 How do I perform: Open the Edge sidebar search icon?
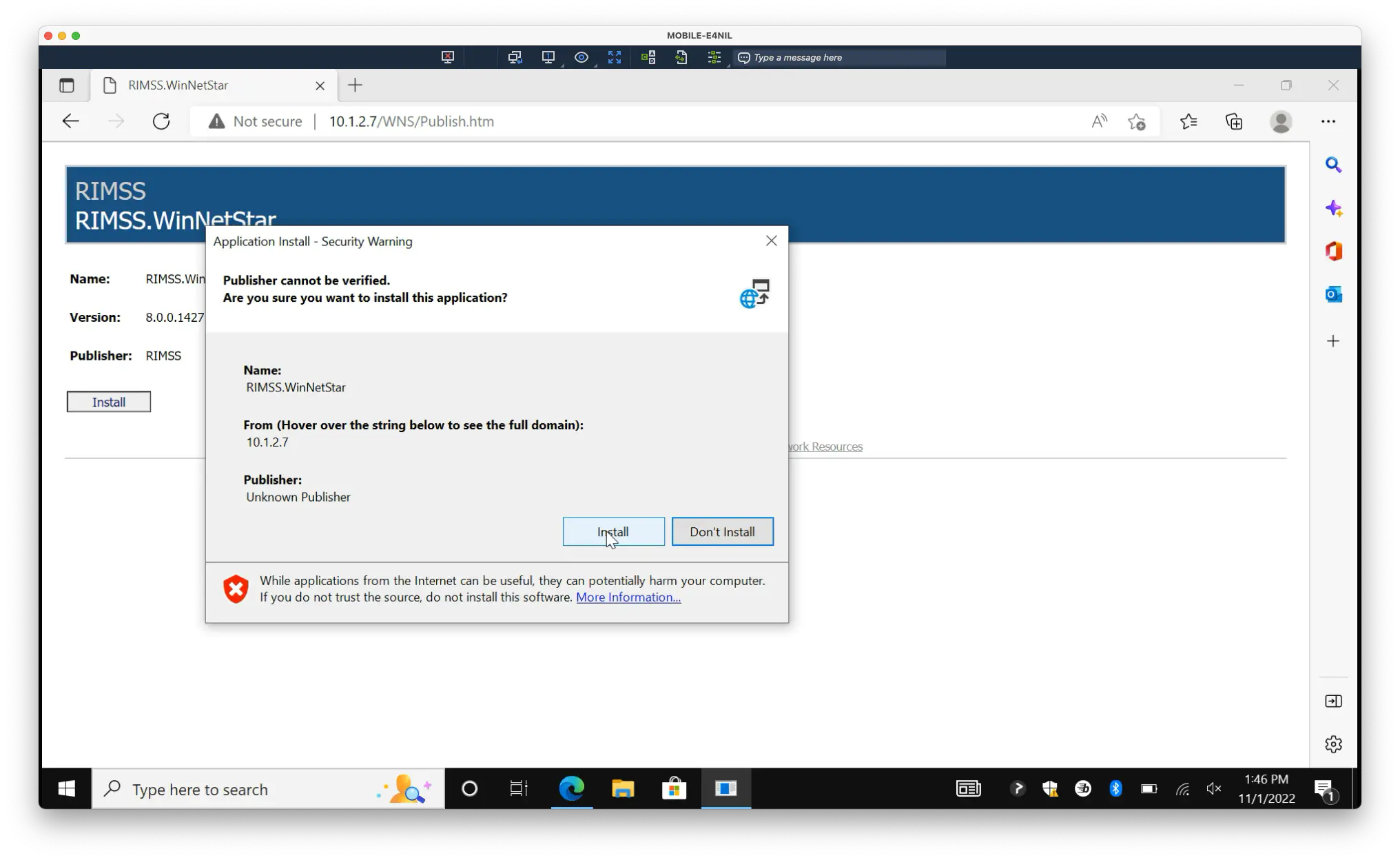point(1333,165)
